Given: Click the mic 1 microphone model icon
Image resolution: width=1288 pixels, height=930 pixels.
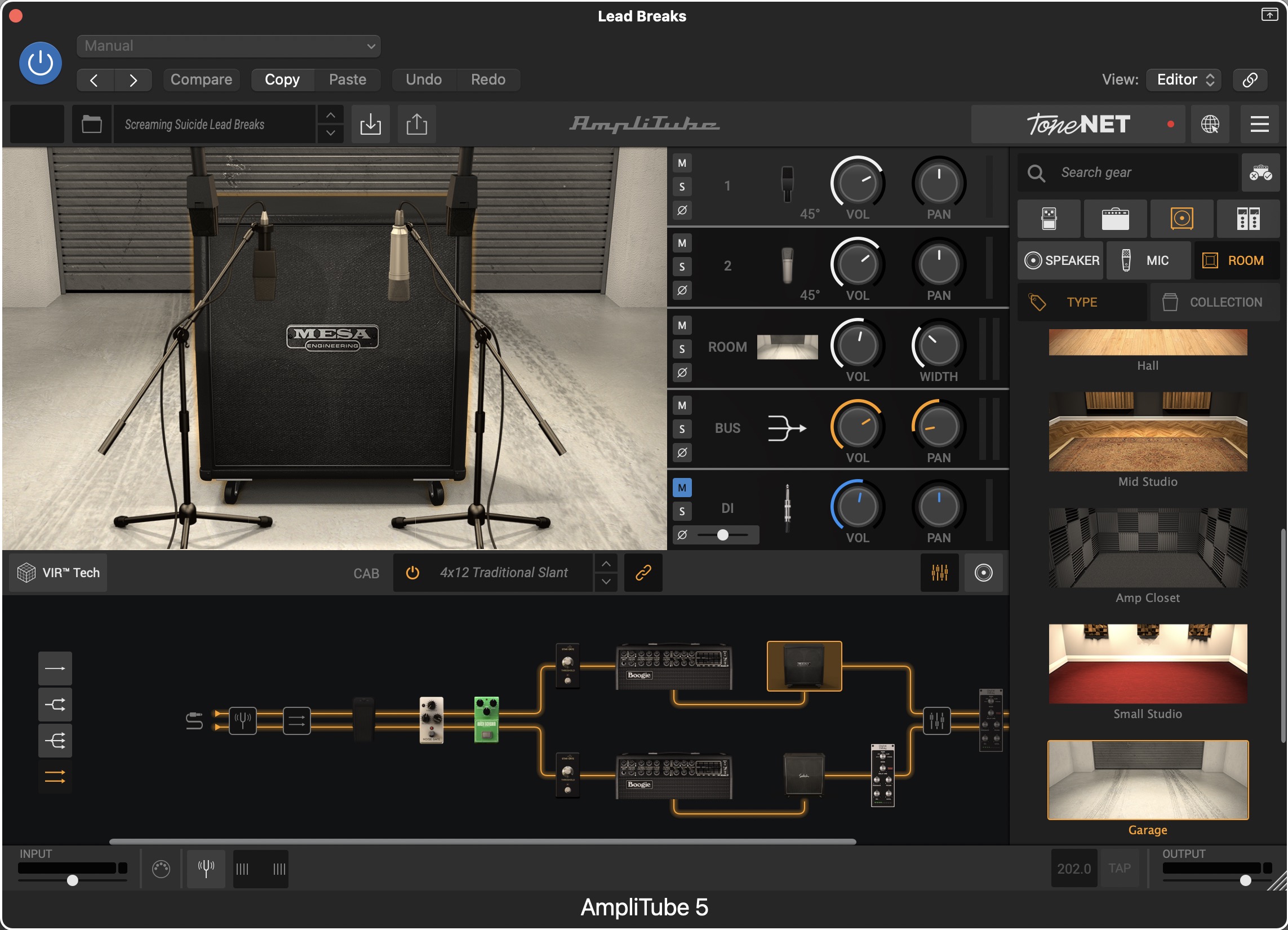Looking at the screenshot, I should (x=787, y=184).
